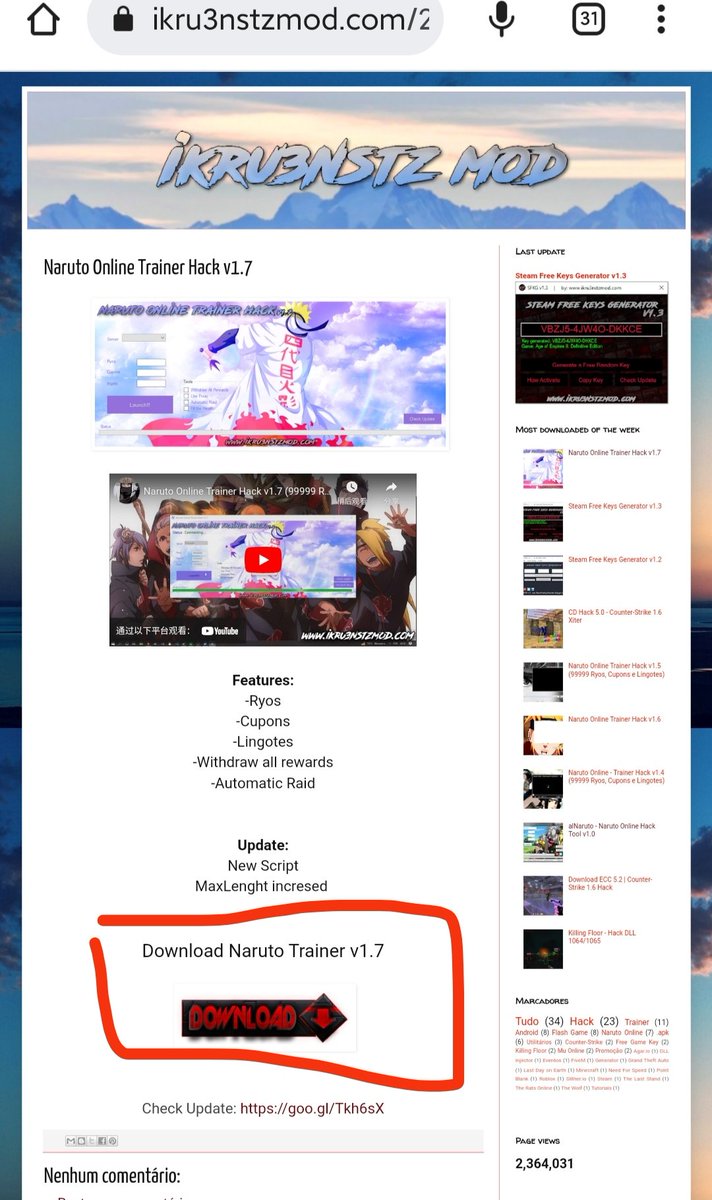Click the BlogThis share icon
712x1200 pixels.
tap(81, 1141)
